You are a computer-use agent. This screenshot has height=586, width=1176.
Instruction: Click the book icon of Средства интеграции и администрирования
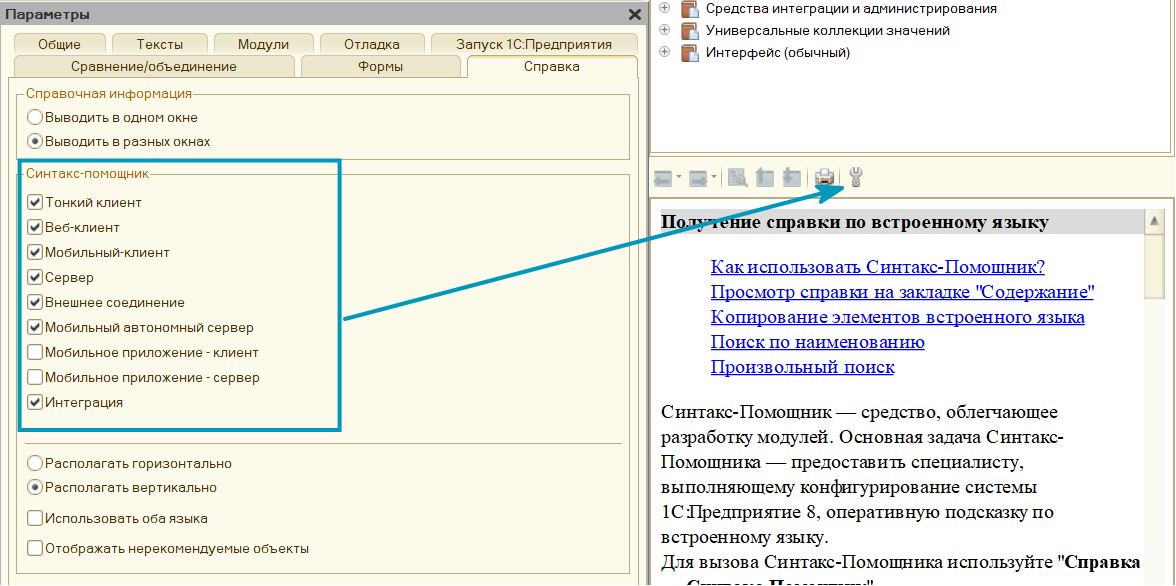[689, 9]
